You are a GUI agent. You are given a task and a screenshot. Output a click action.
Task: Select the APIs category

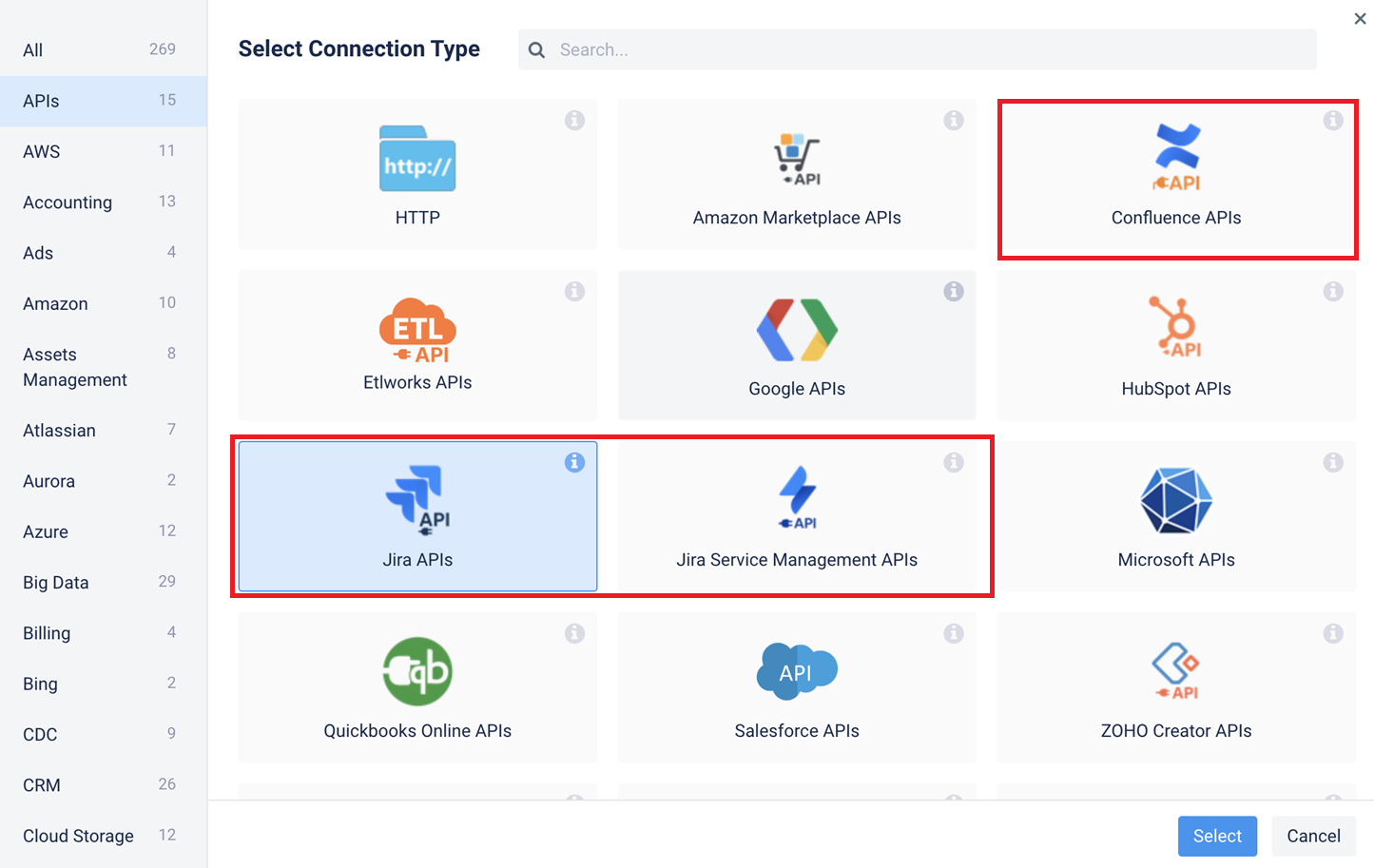tap(103, 101)
